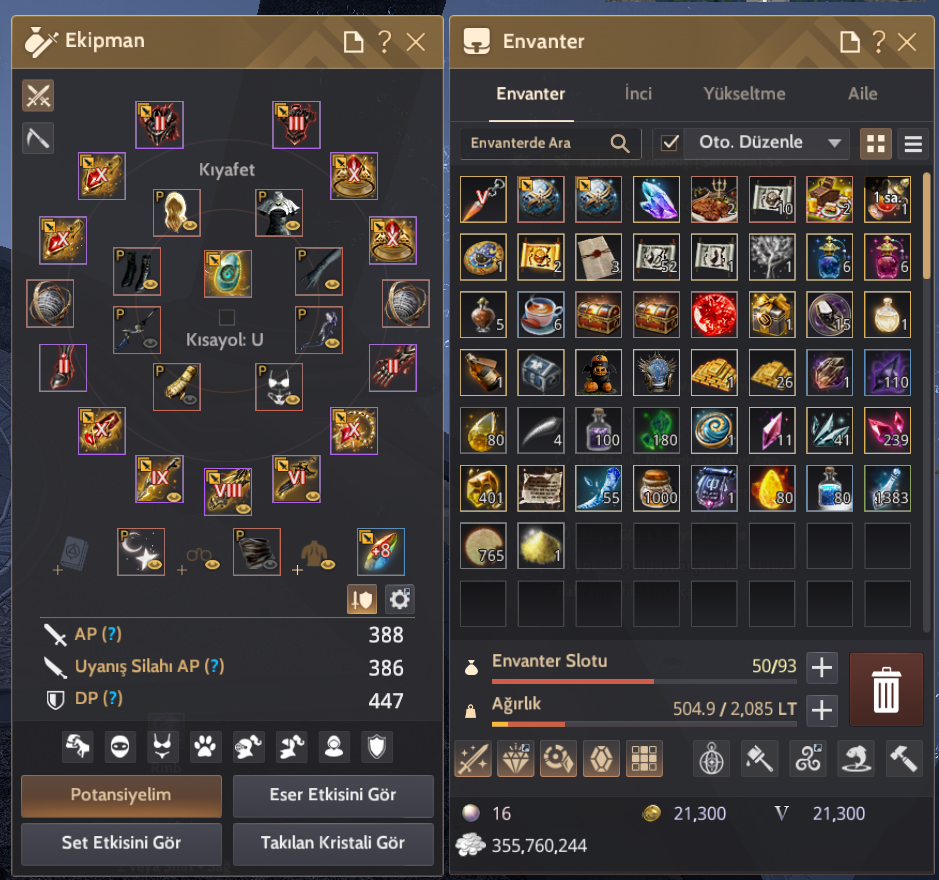Image resolution: width=939 pixels, height=880 pixels.
Task: Switch to list view of inventory
Action: coord(913,144)
